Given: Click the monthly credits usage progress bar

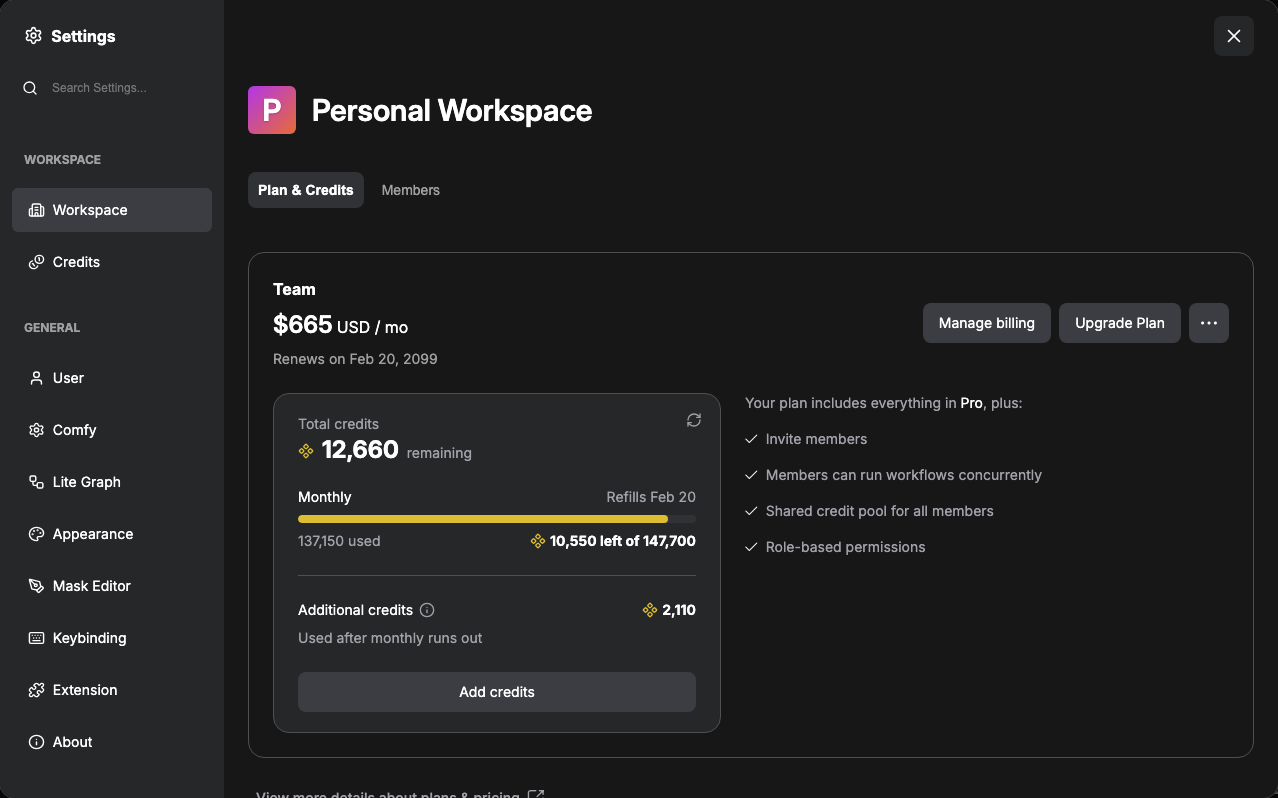Looking at the screenshot, I should point(497,519).
